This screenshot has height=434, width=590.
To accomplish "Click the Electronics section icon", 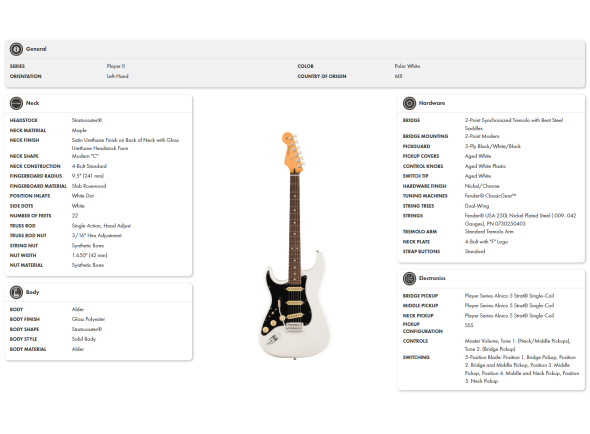I will (409, 279).
